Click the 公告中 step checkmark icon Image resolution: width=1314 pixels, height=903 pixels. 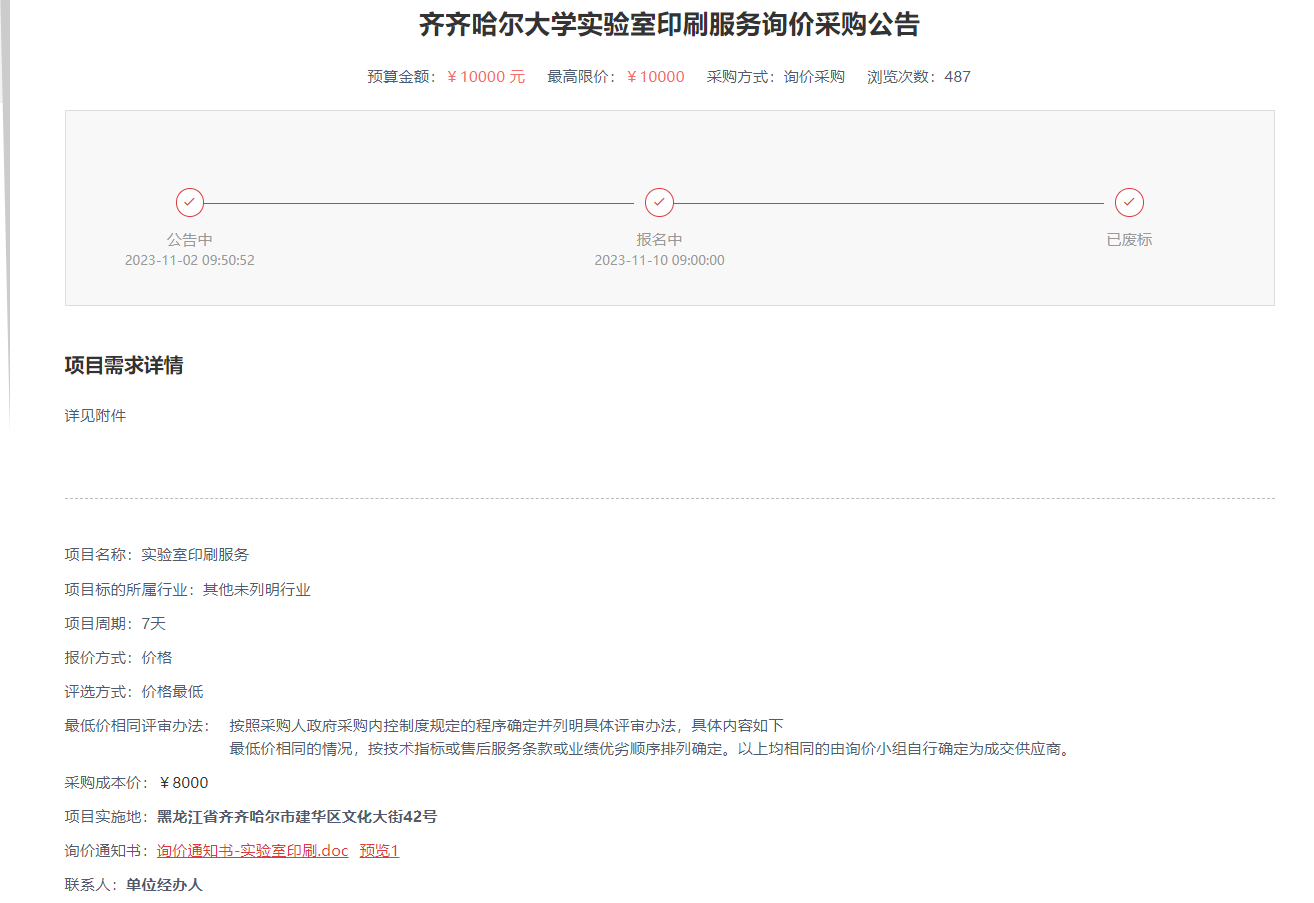(x=190, y=202)
